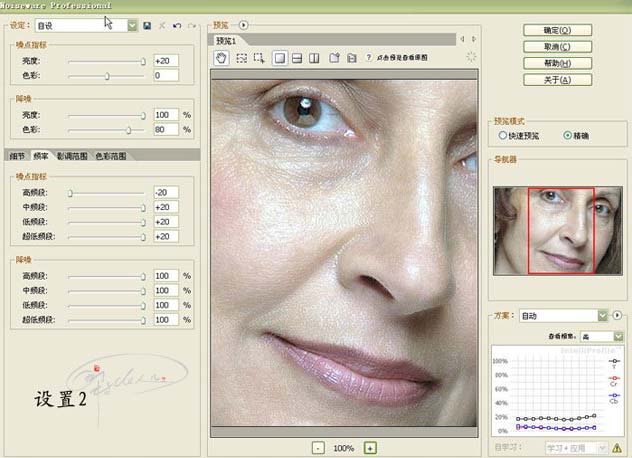This screenshot has height=458, width=632.
Task: Select the hand pan tool
Action: pos(223,58)
